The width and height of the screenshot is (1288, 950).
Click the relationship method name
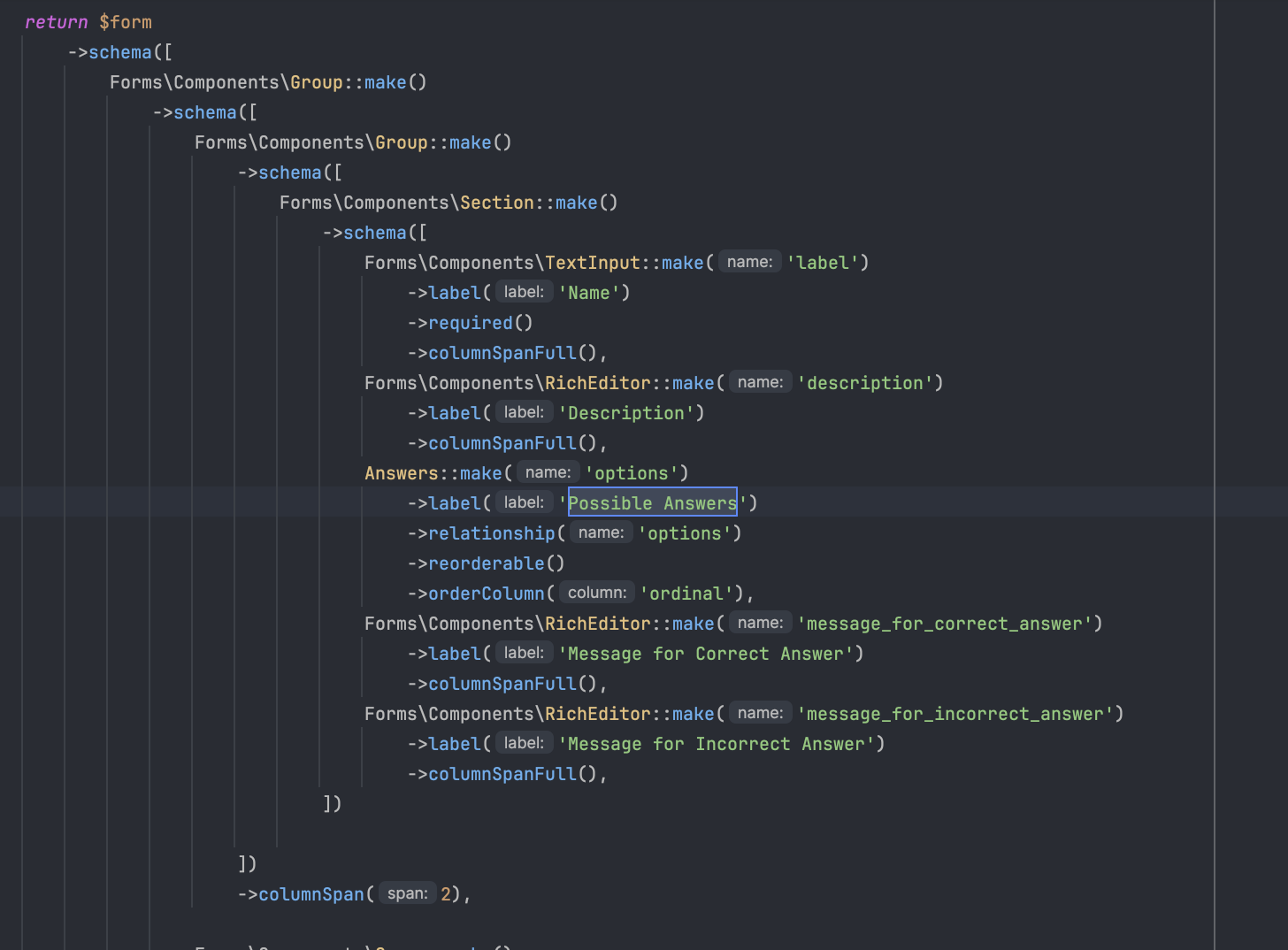[492, 533]
